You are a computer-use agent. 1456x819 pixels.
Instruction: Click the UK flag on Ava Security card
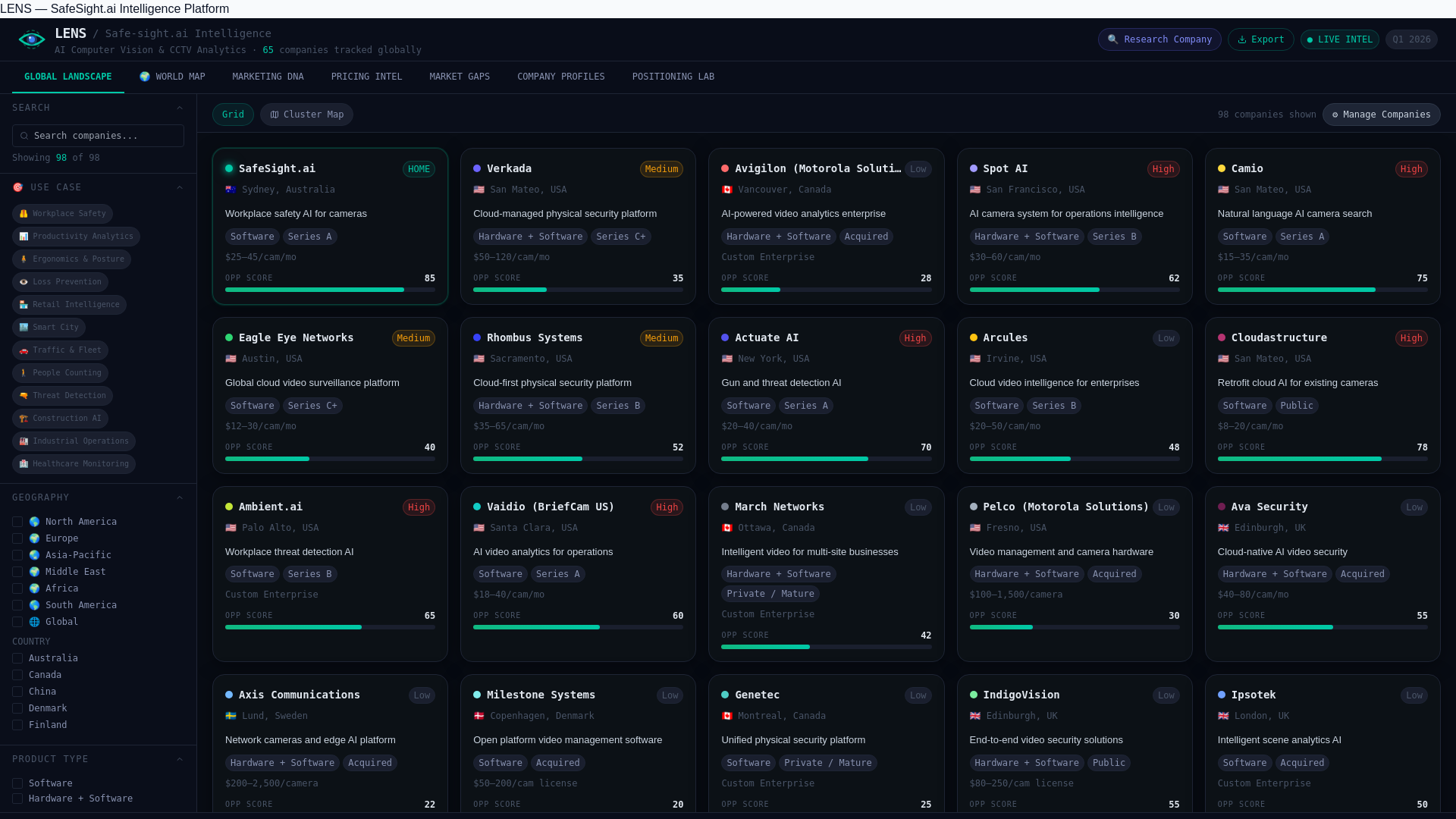pos(1223,528)
